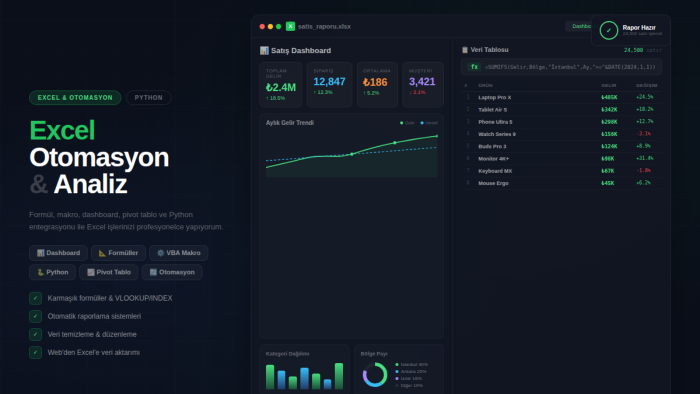Screen dimensions: 700x394
Task: Toggle the Otomatik raporlama sistemleri checkbox
Action: tap(35, 316)
